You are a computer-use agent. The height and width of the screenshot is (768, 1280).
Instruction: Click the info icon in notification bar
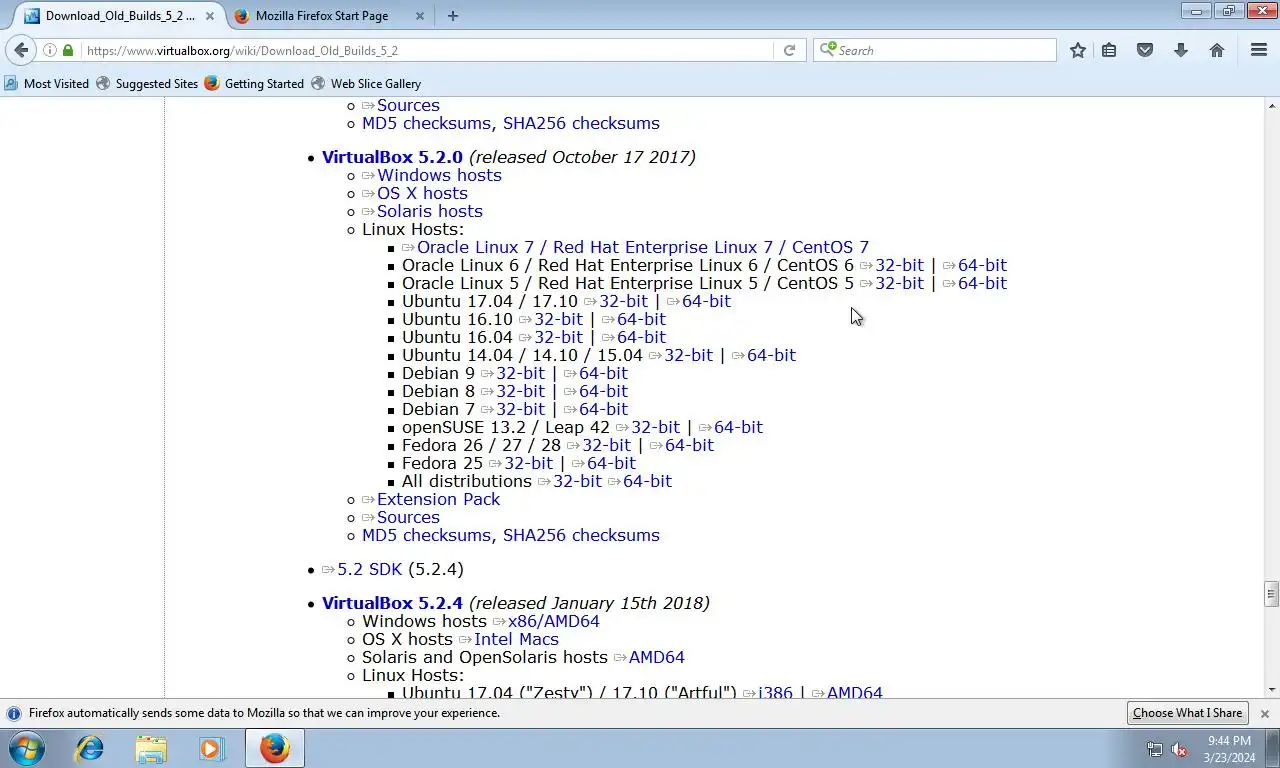(14, 713)
